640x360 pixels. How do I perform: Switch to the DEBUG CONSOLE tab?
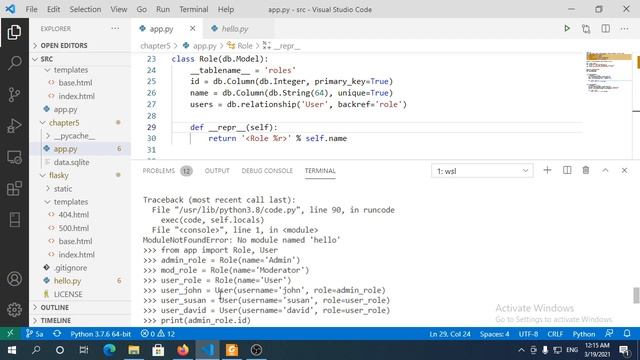267,171
